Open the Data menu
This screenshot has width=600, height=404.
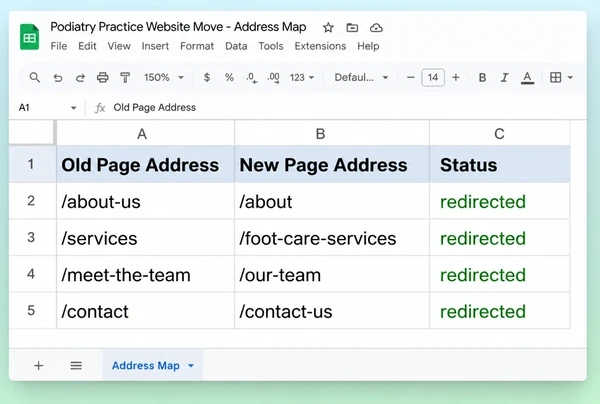coord(236,46)
